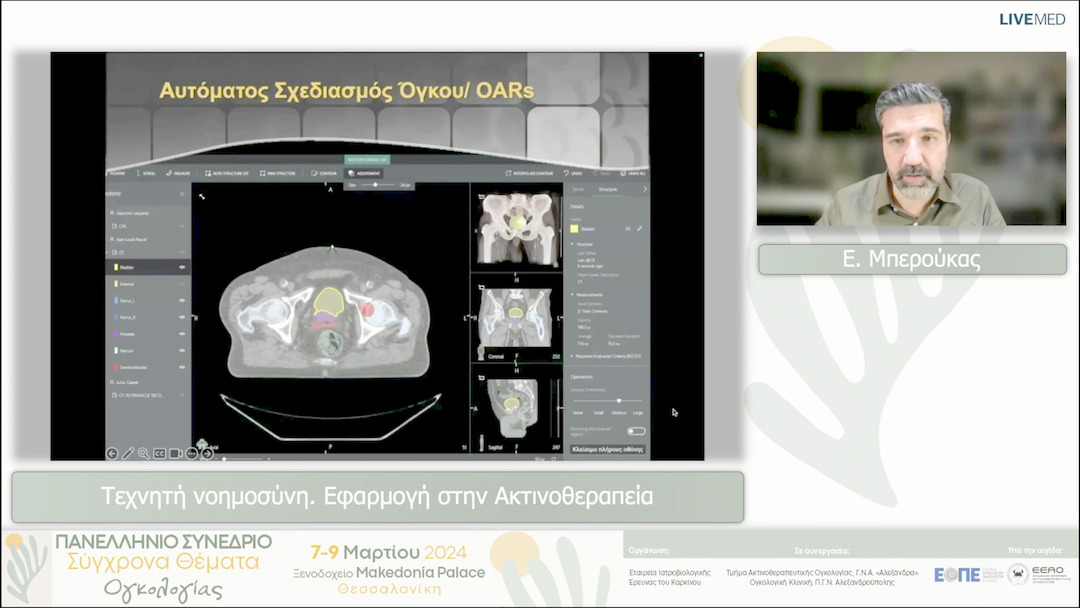The height and width of the screenshot is (608, 1080).
Task: Hide the Prostate structure visibility
Action: tap(180, 334)
